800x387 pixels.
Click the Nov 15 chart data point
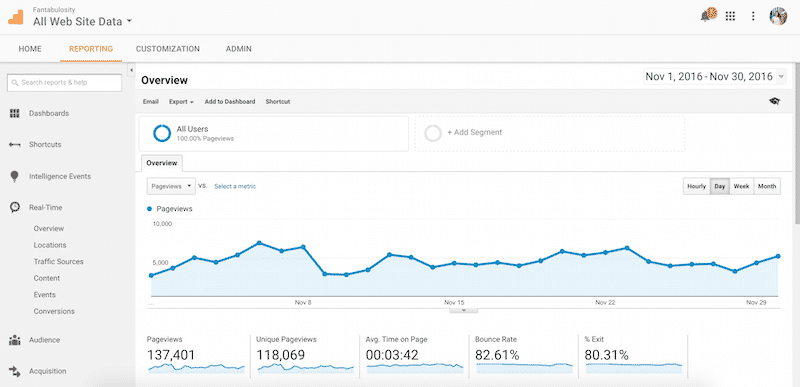click(x=454, y=263)
